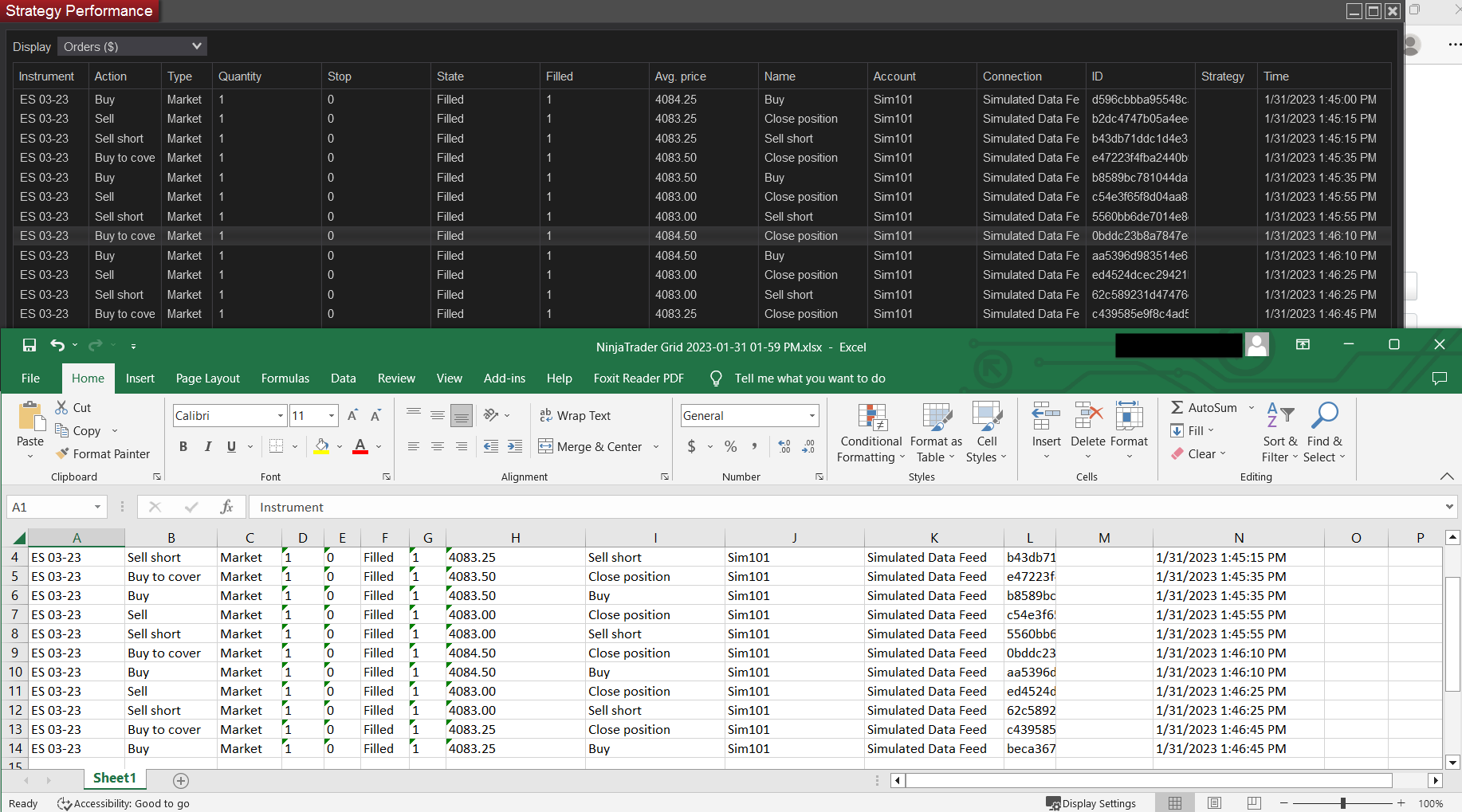Viewport: 1462px width, 812px height.
Task: Click the Format Painter brush icon
Action: 62,453
